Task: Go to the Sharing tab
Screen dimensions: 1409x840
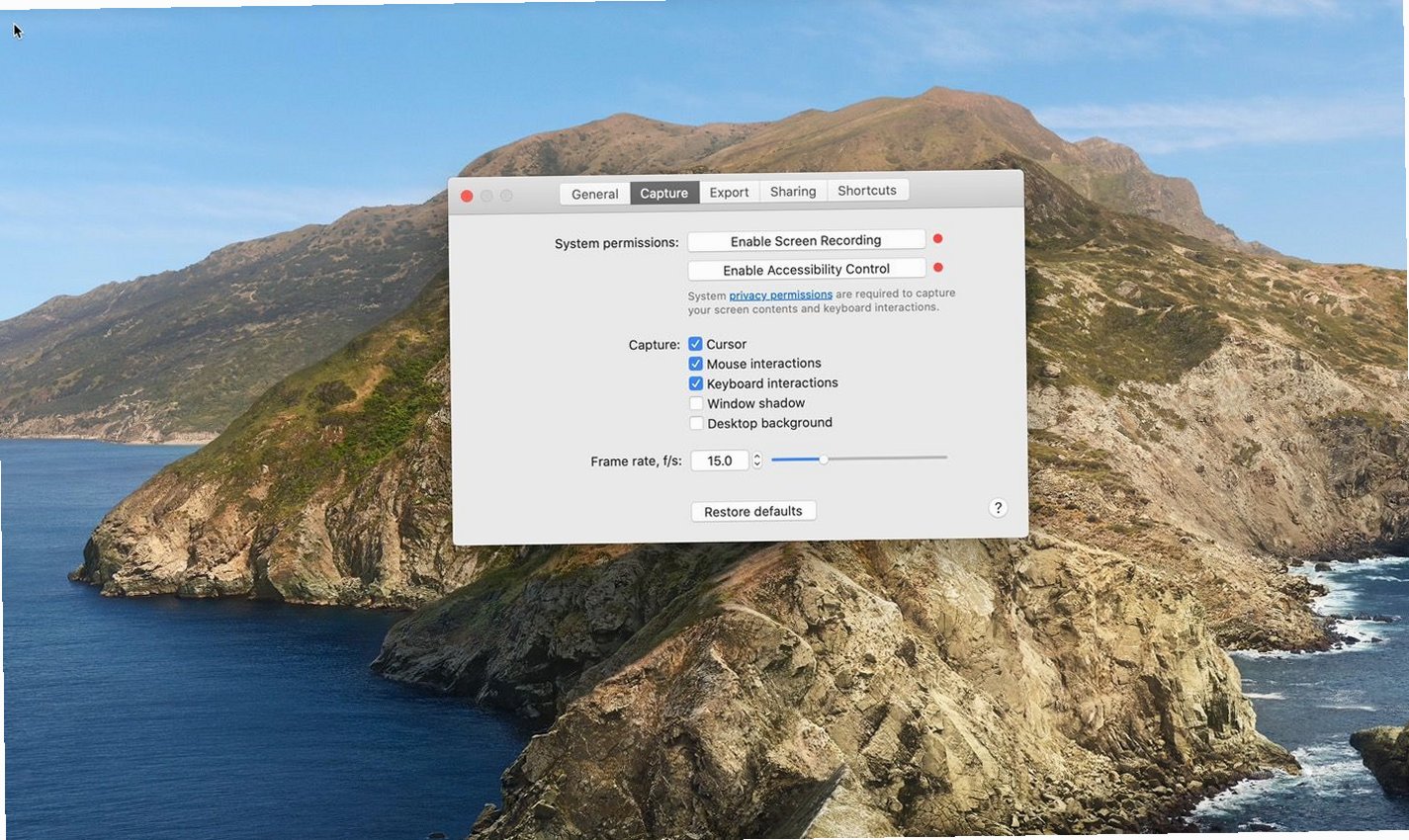Action: (x=793, y=191)
